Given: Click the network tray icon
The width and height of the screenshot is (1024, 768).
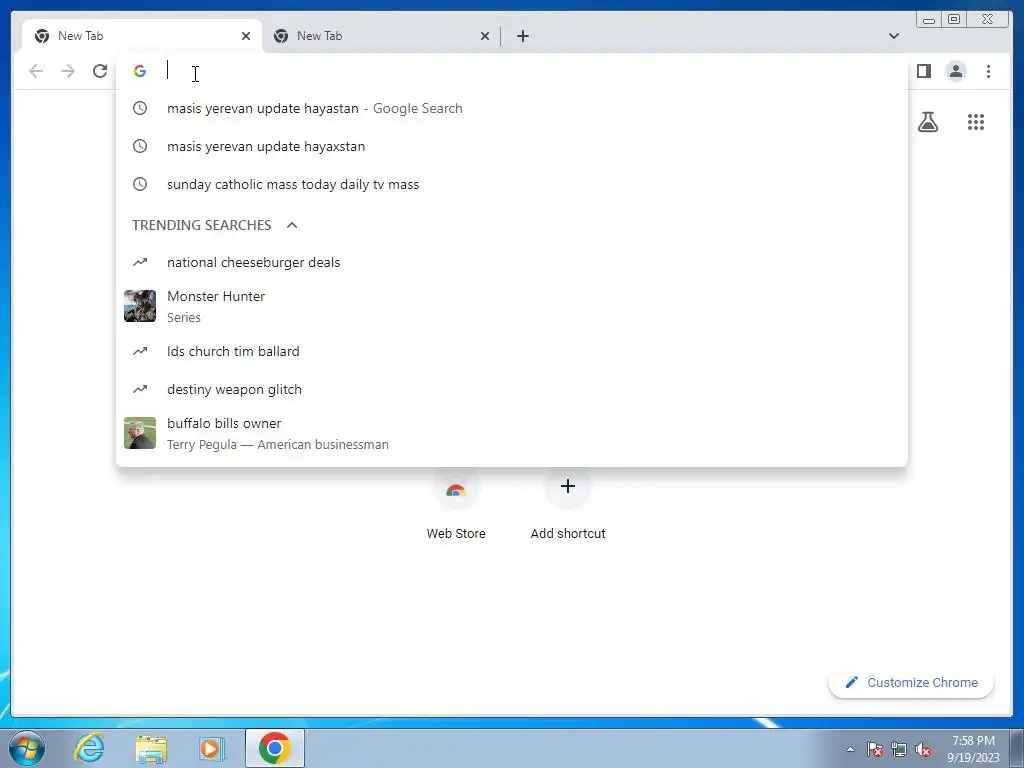Looking at the screenshot, I should point(899,750).
